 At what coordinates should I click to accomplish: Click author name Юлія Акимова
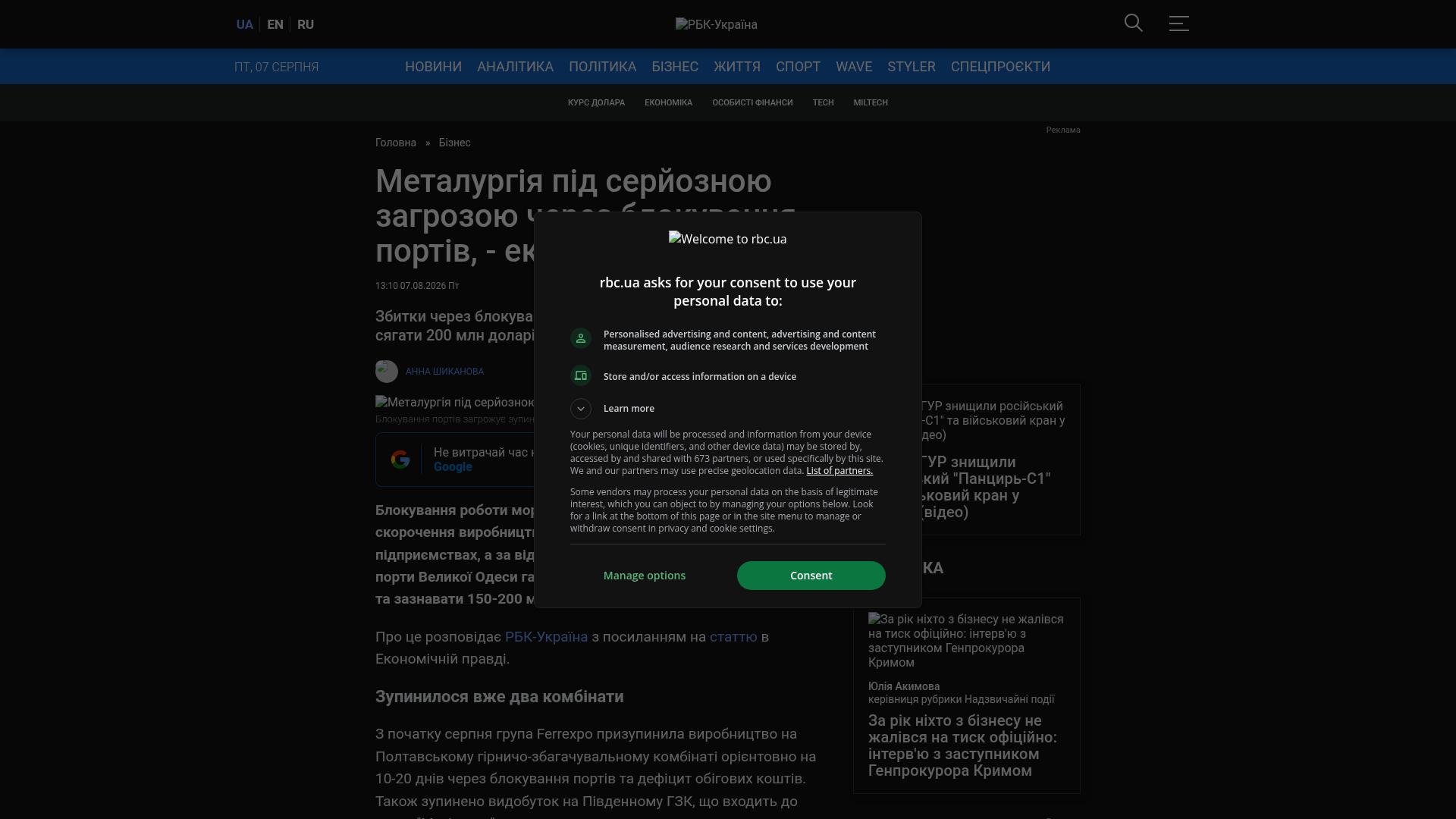pyautogui.click(x=904, y=686)
